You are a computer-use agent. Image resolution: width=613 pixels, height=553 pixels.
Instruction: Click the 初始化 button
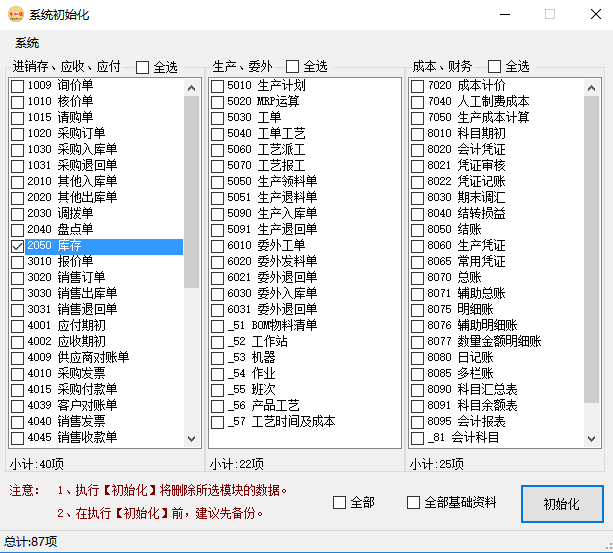pyautogui.click(x=562, y=504)
